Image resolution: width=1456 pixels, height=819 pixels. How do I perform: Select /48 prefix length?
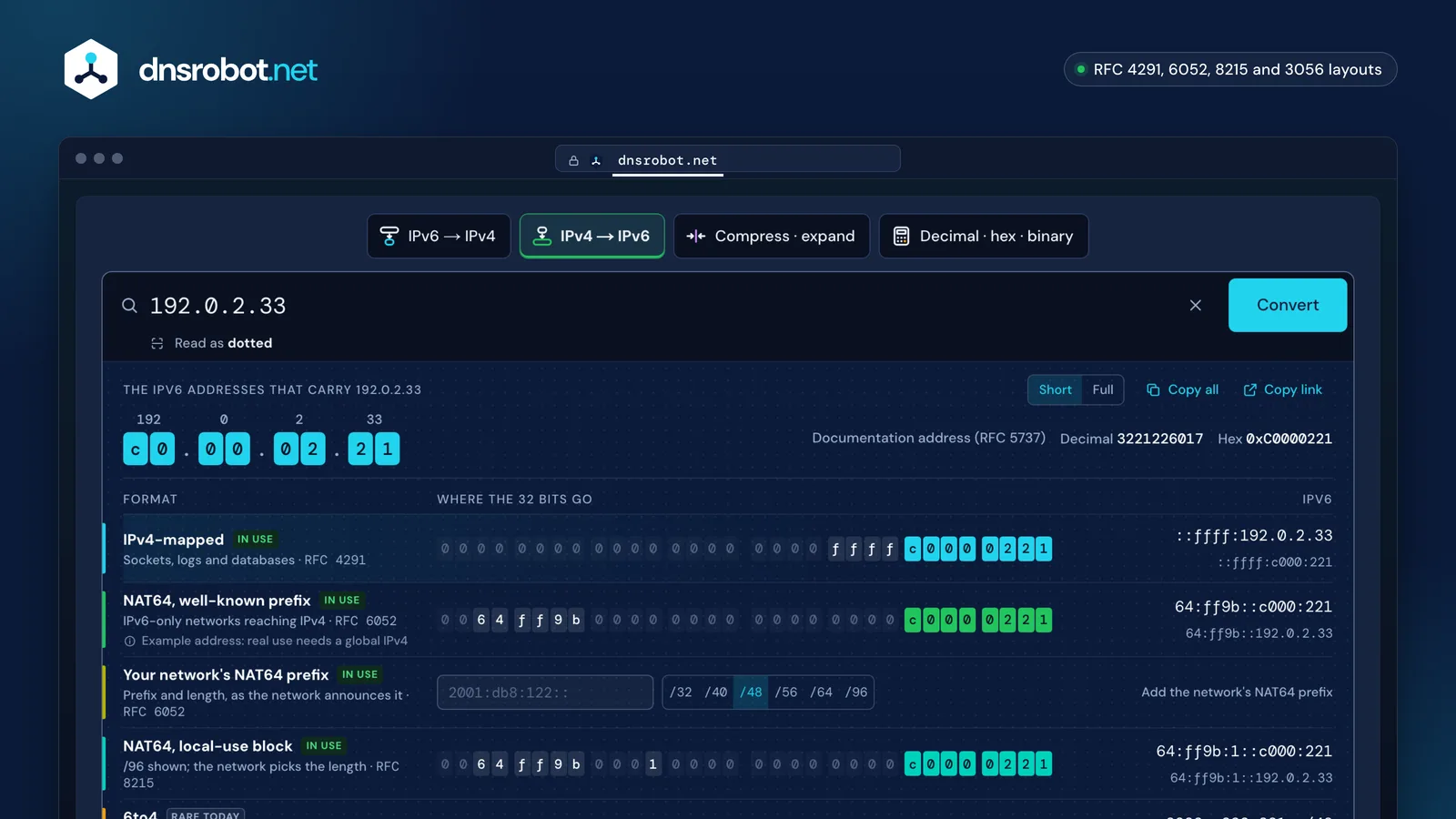tap(751, 693)
